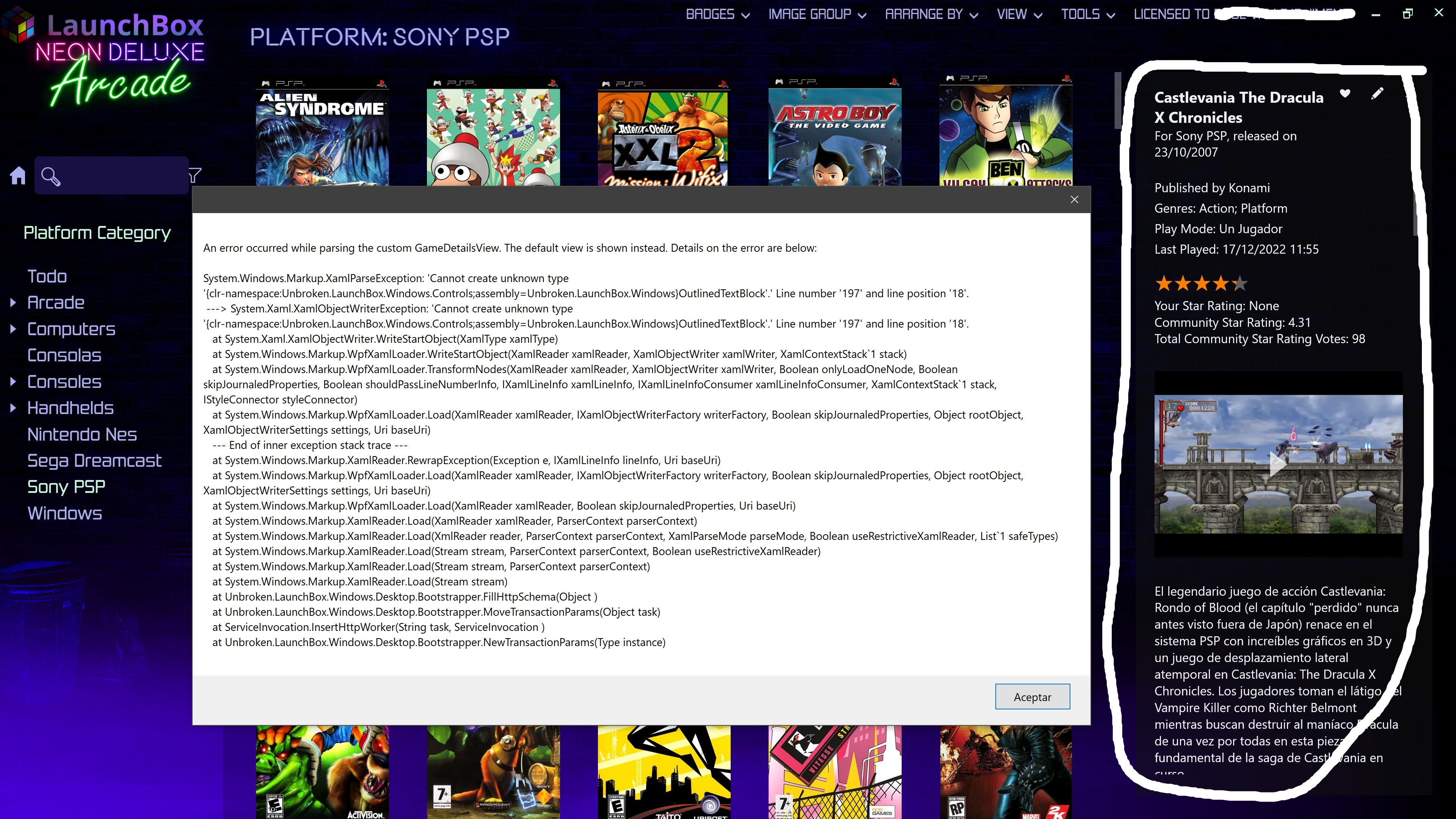Click 'Genres: Action; Platform' text
Screen dimensions: 1456x819
[1220, 208]
